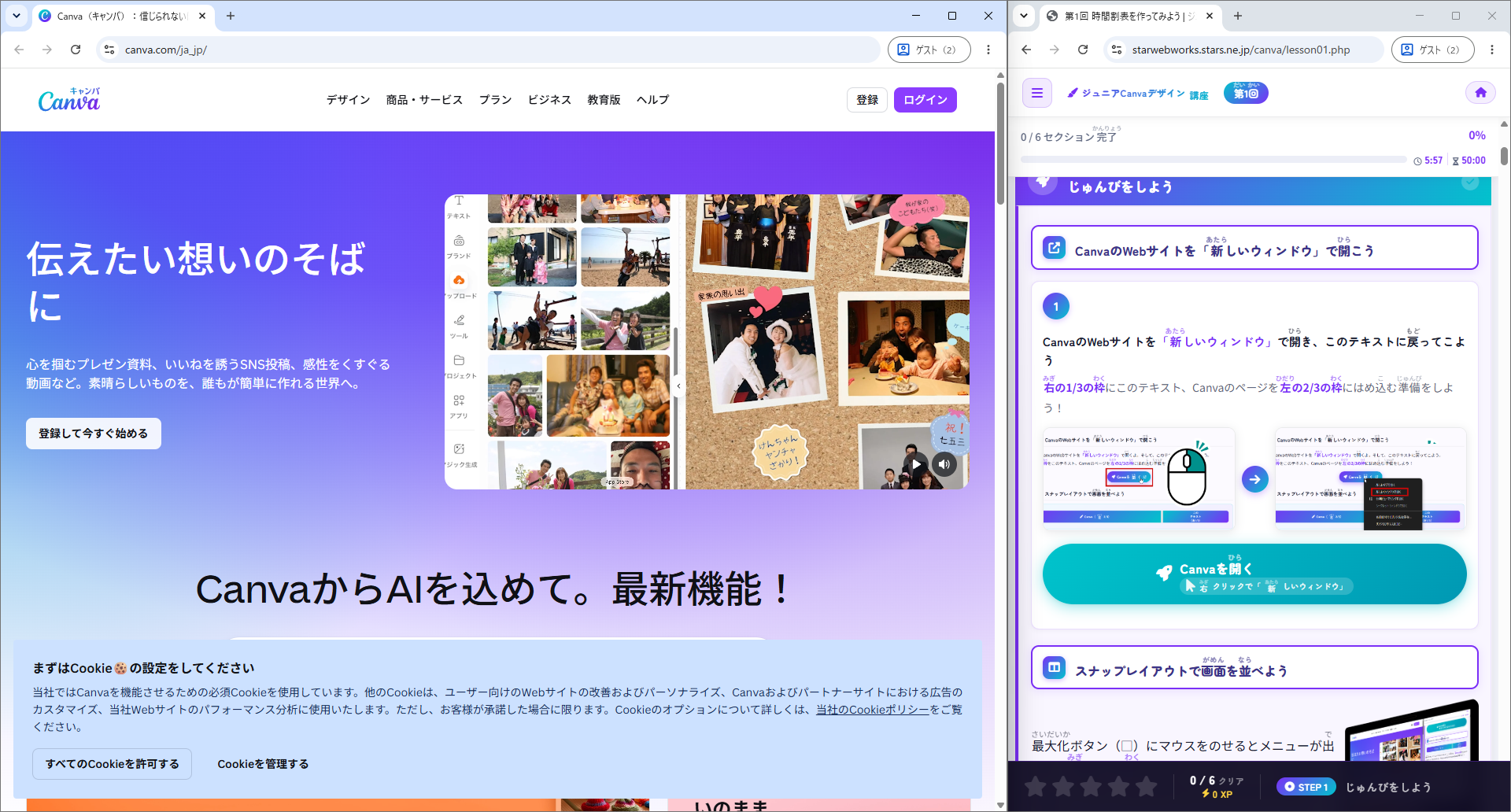
Task: Open the left-click instruction thumbnail
Action: pos(1138,478)
